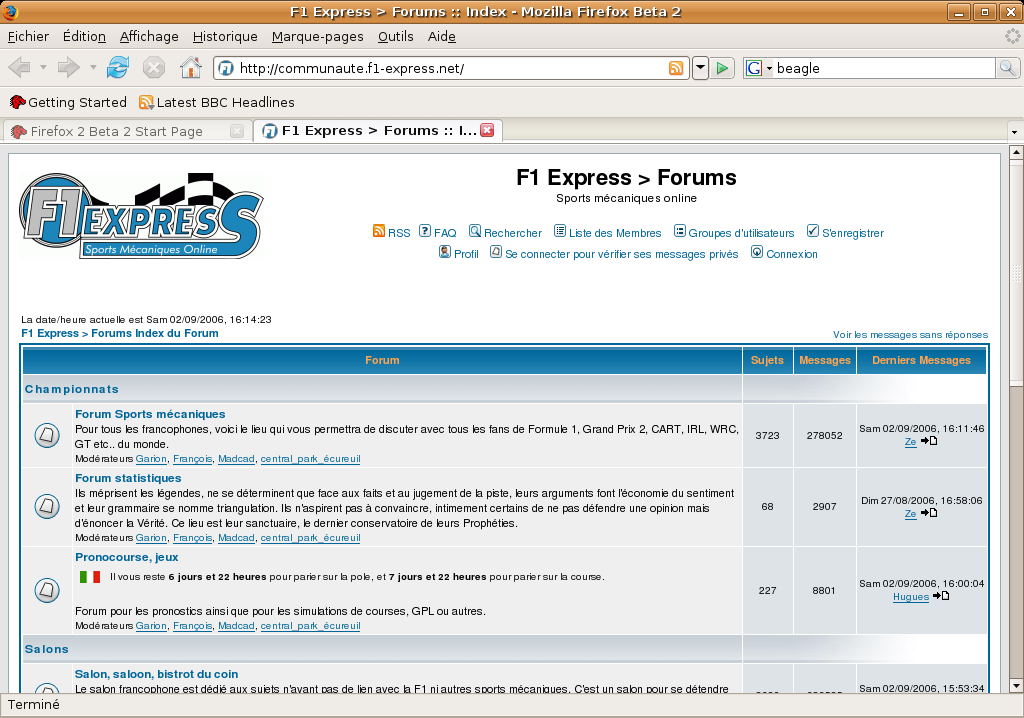Open the forward history dropdown arrow

click(x=93, y=67)
